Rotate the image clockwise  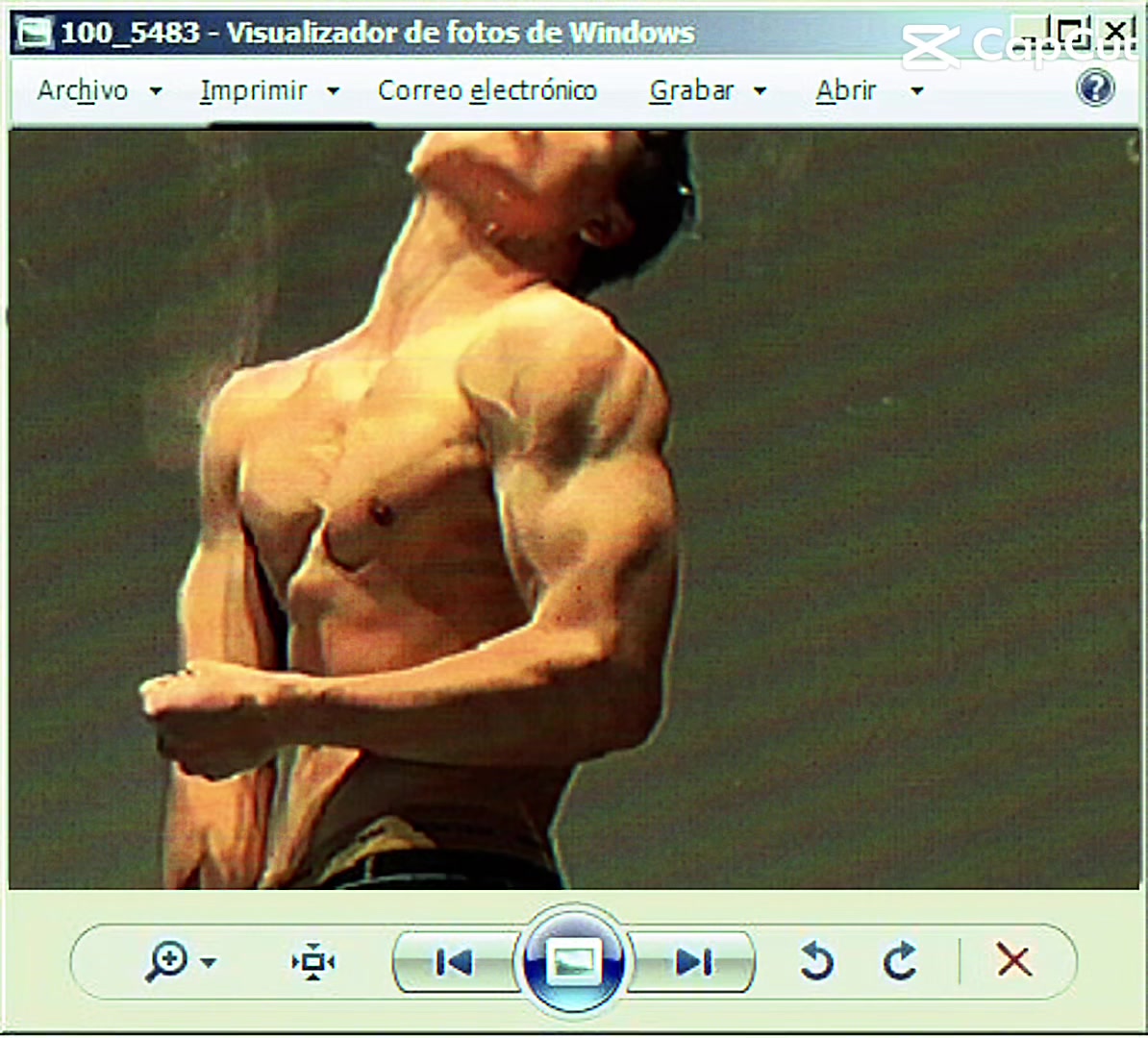[x=900, y=961]
